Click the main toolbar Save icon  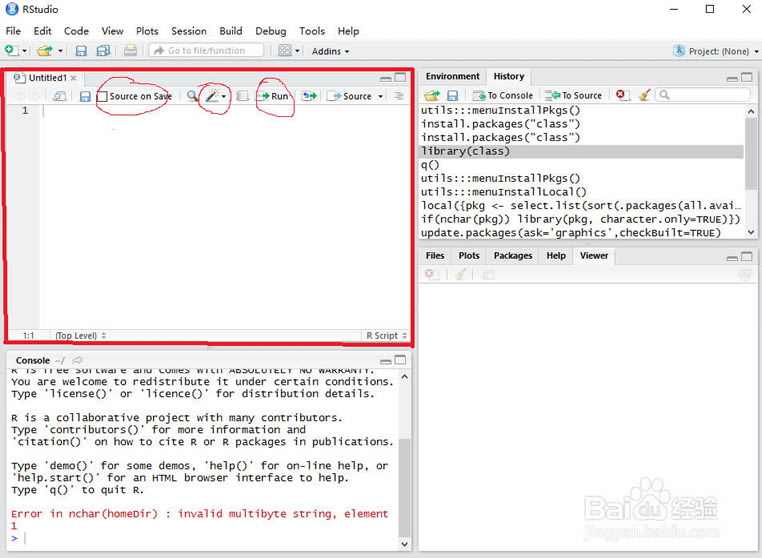pyautogui.click(x=81, y=51)
